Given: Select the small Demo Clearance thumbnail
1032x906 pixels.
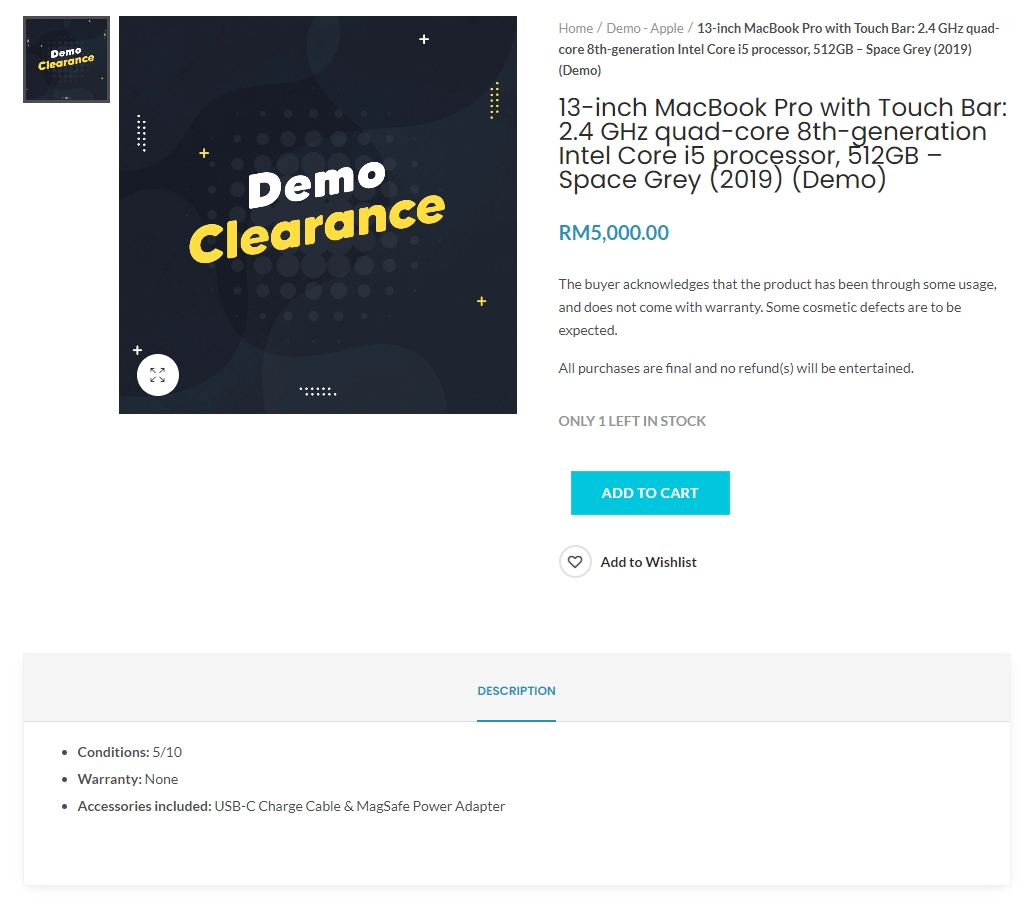Looking at the screenshot, I should pos(66,59).
